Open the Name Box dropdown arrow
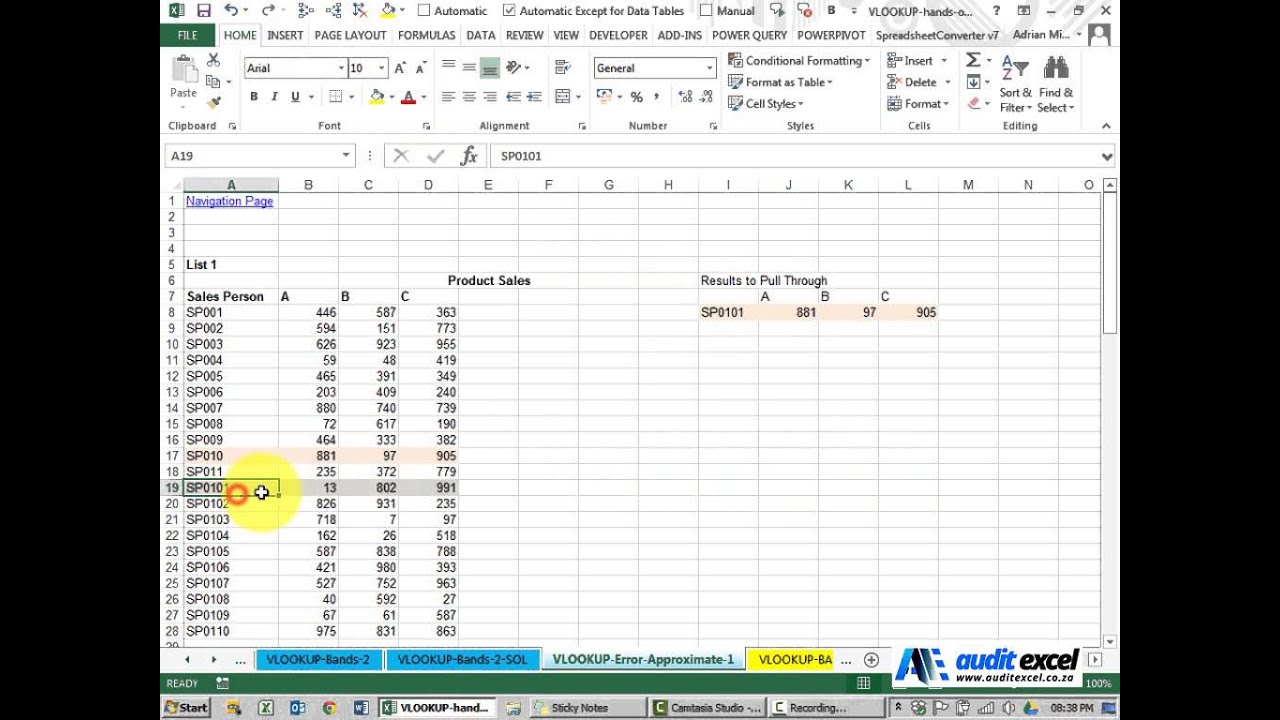Screen dimensions: 1280x720 [346, 156]
